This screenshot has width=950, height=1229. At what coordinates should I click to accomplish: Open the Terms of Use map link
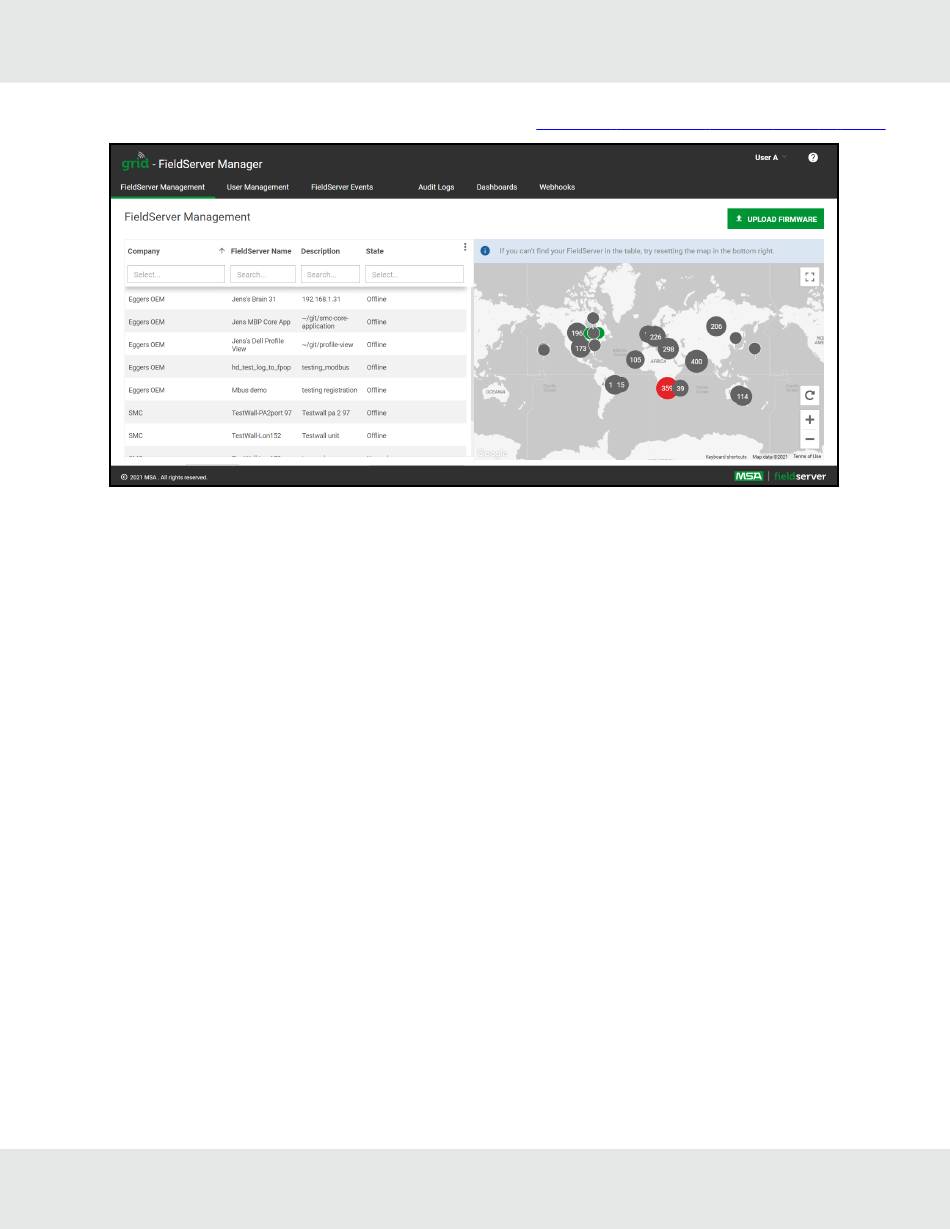pyautogui.click(x=807, y=457)
